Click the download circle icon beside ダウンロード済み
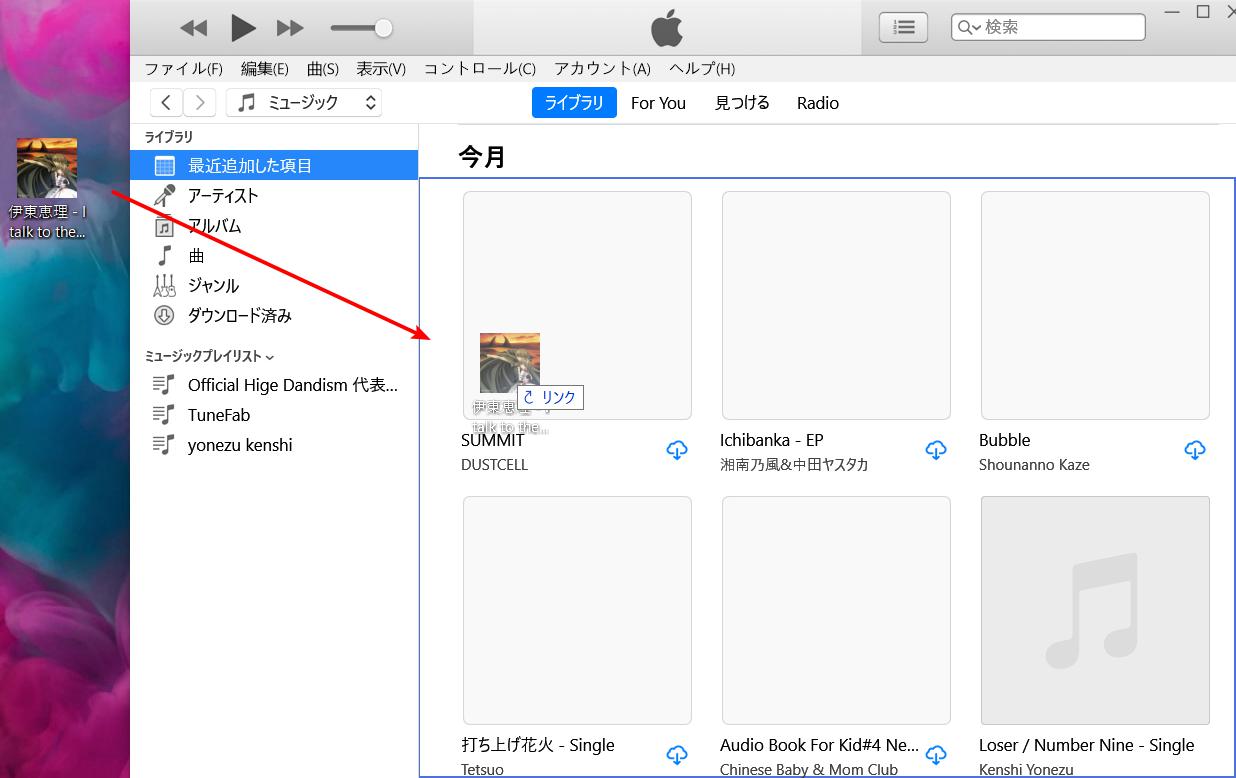Image resolution: width=1236 pixels, height=778 pixels. 164,316
